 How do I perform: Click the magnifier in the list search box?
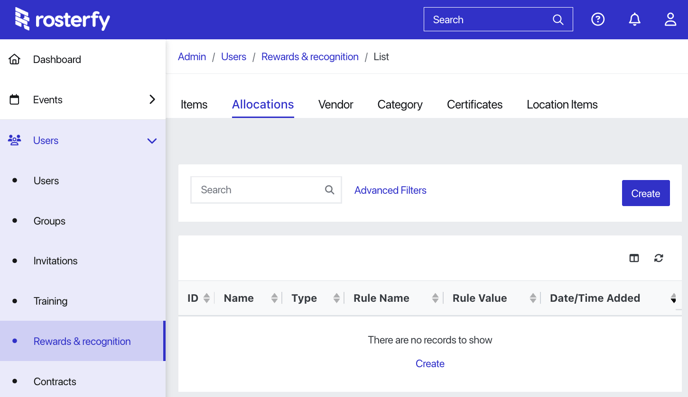point(329,190)
